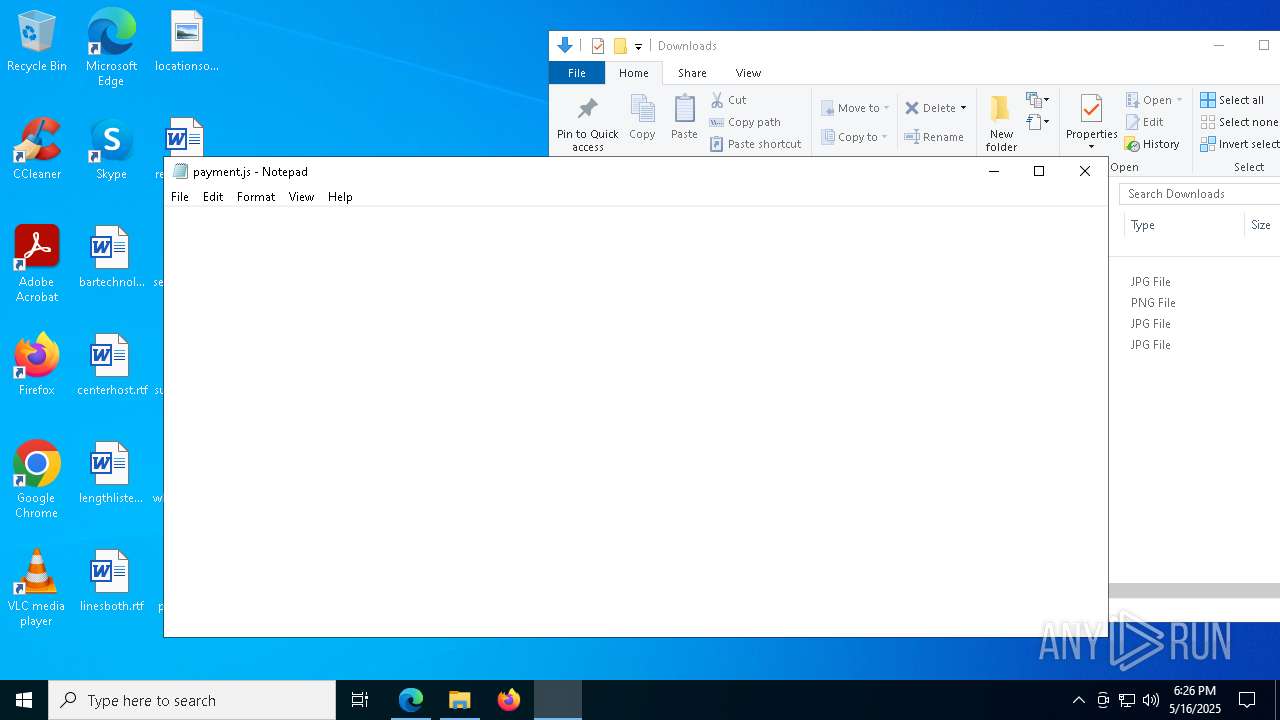The height and width of the screenshot is (720, 1280).
Task: Click Paste icon in Explorer ribbon
Action: [684, 117]
